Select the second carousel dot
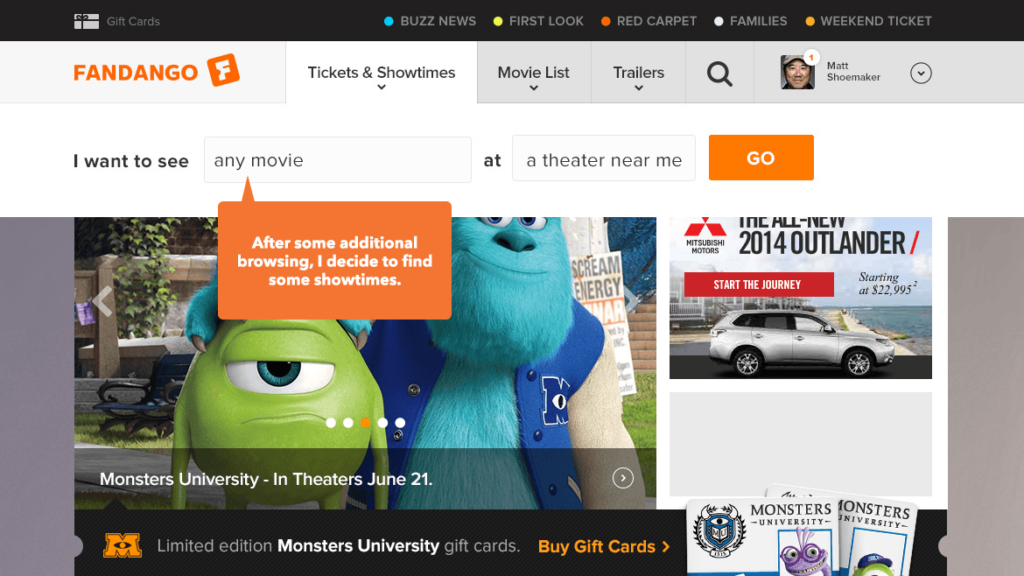The image size is (1024, 576). tap(348, 423)
